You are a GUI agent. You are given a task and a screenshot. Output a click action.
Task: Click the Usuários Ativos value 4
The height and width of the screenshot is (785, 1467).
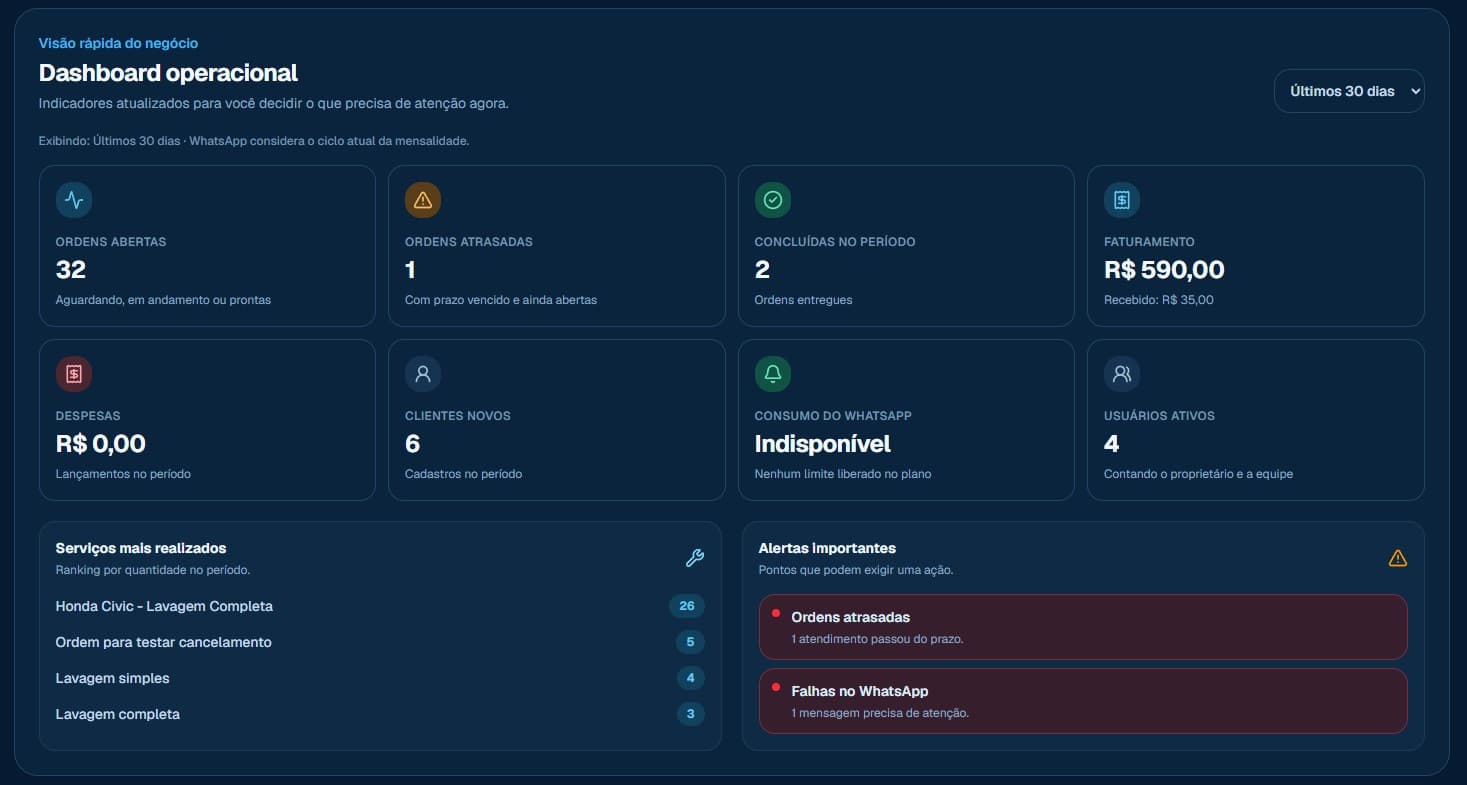tap(1112, 444)
